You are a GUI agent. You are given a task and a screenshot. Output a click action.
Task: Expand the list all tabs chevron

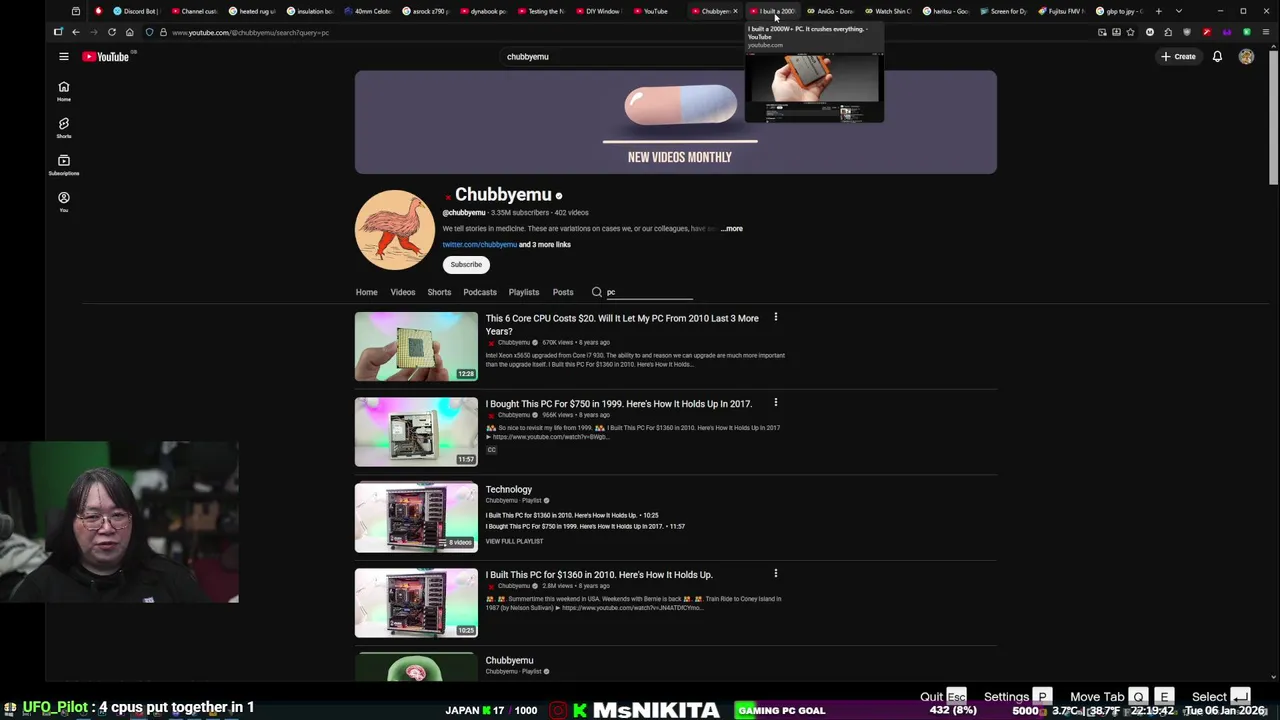1179,11
